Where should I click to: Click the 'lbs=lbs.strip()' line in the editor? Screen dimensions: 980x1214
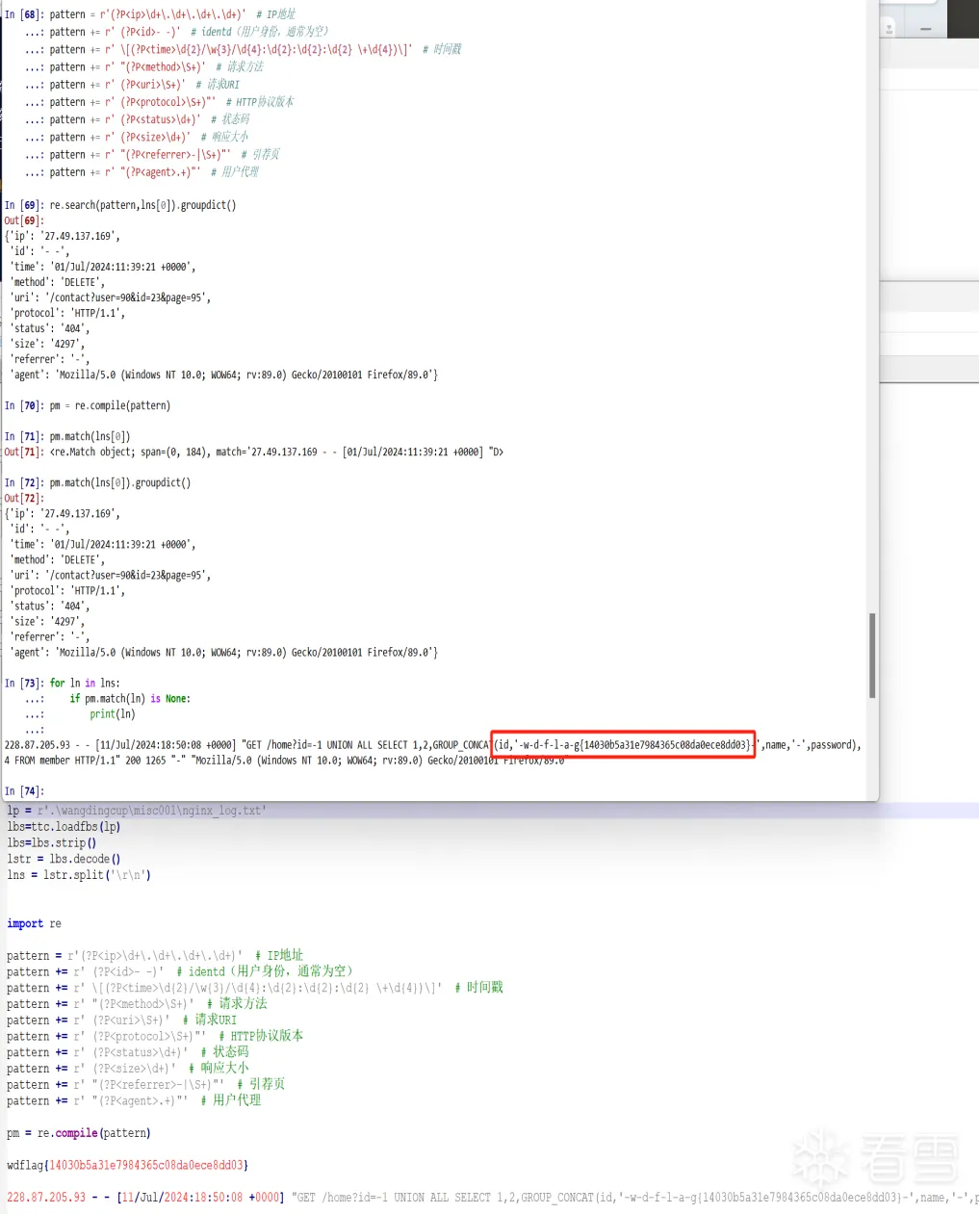(x=52, y=842)
